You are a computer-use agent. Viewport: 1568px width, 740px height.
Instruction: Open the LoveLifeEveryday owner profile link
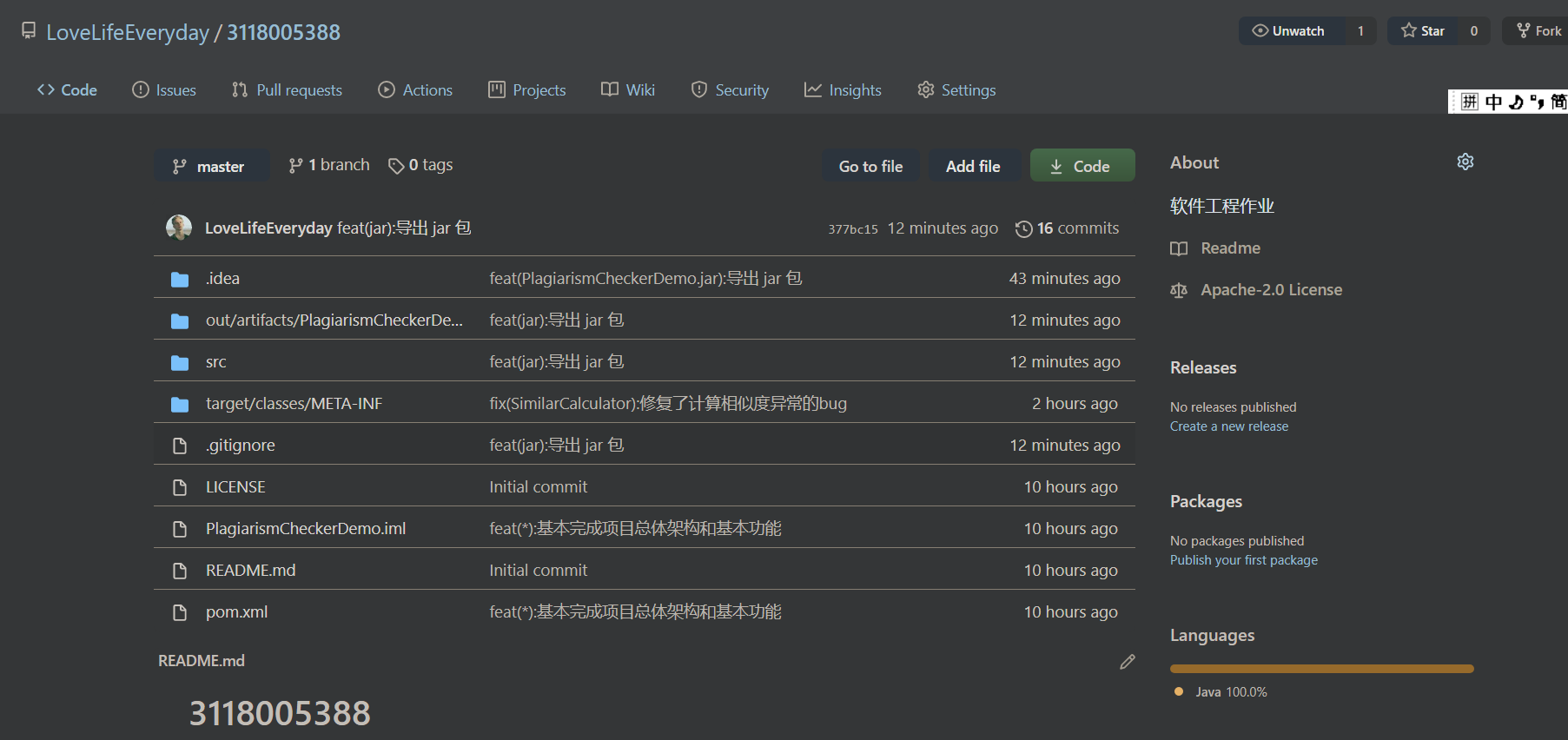(x=128, y=32)
